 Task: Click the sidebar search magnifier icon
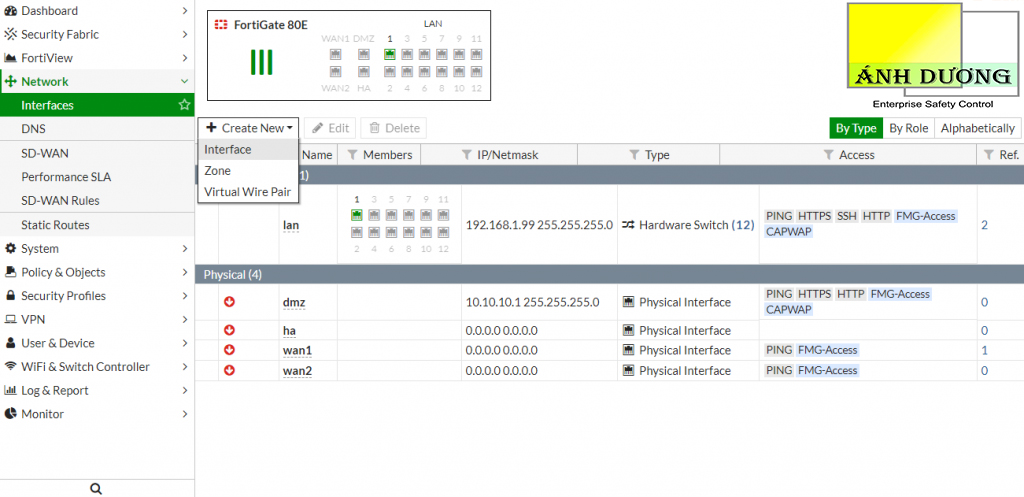point(96,489)
